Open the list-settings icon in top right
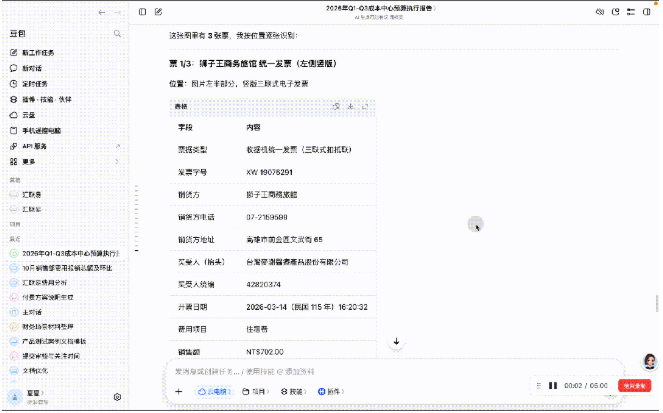 [x=631, y=12]
